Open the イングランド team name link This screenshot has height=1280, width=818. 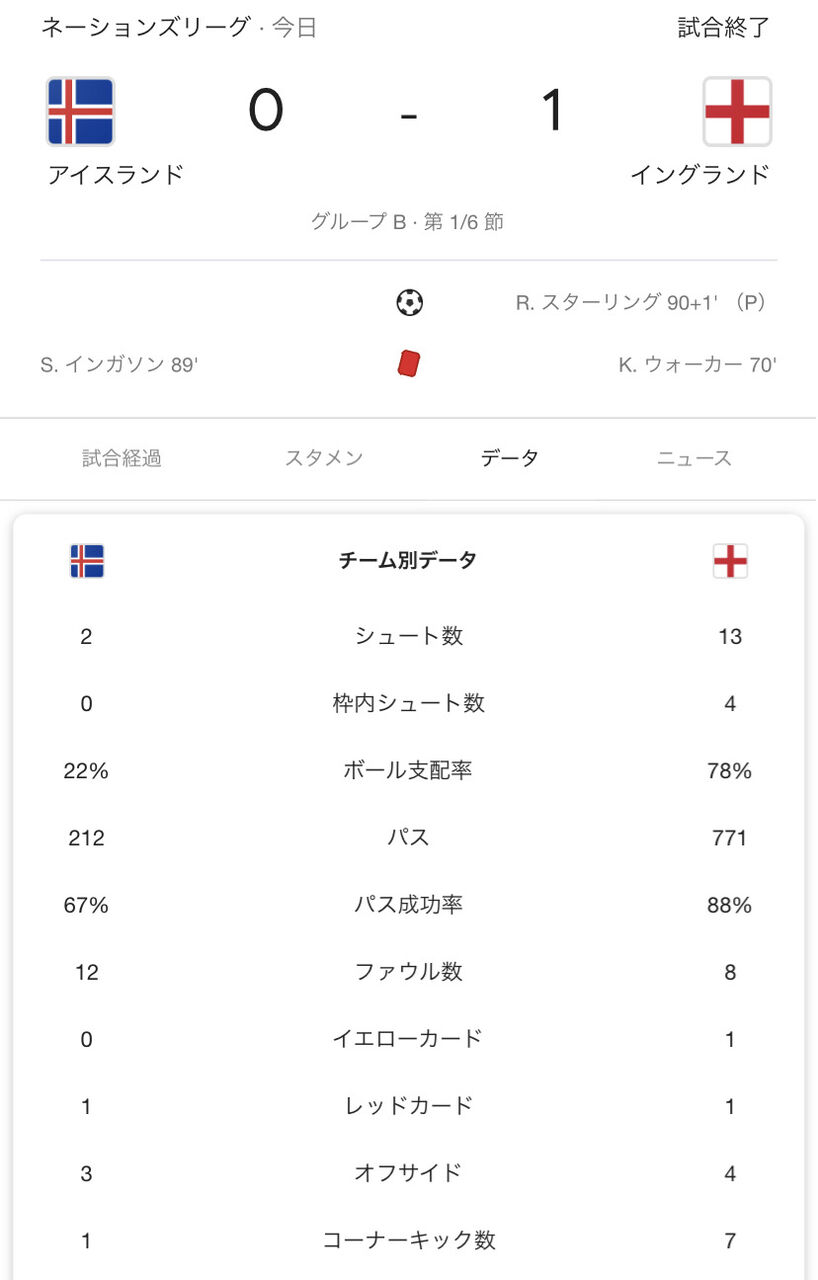700,175
